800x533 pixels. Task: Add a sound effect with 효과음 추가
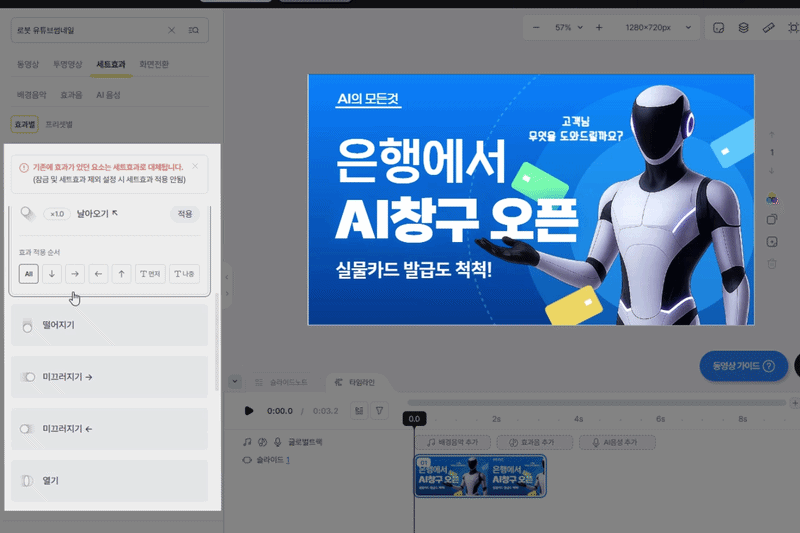coord(535,442)
